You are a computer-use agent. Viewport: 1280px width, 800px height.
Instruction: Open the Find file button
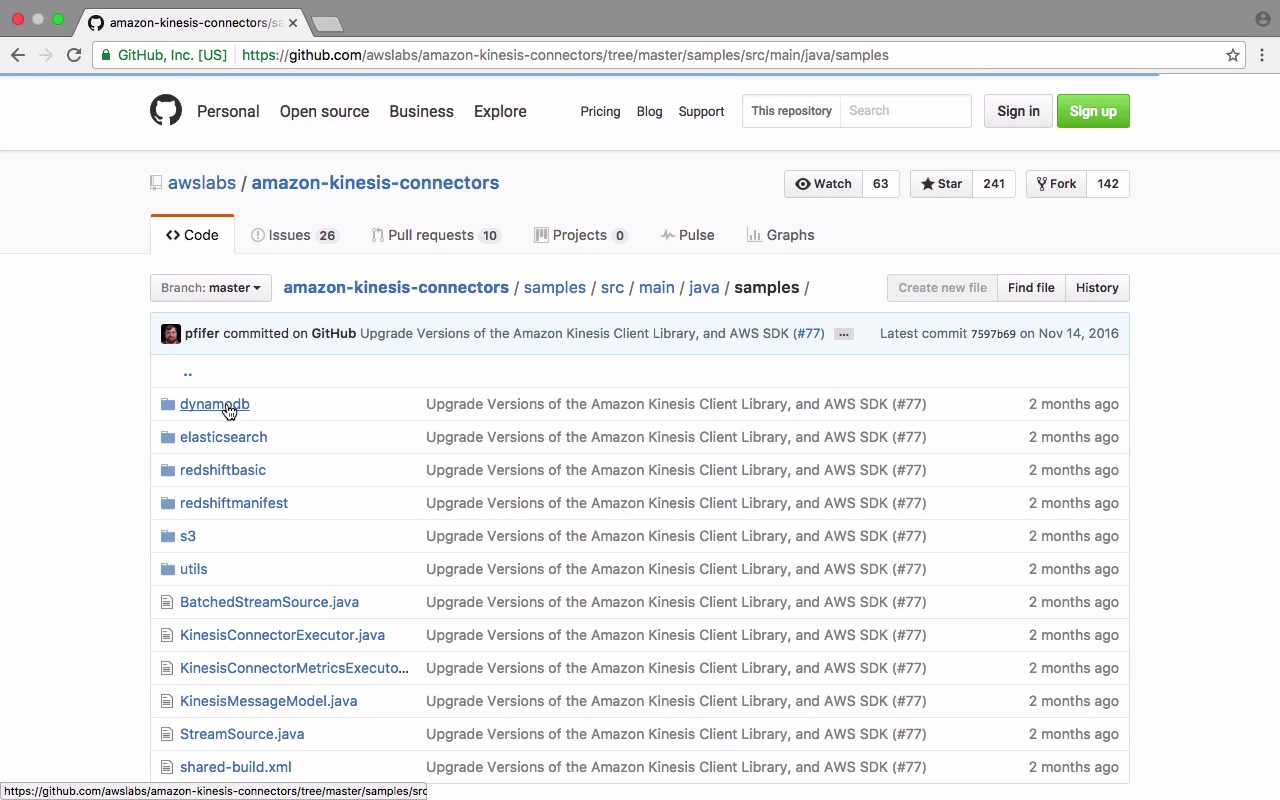(1031, 288)
